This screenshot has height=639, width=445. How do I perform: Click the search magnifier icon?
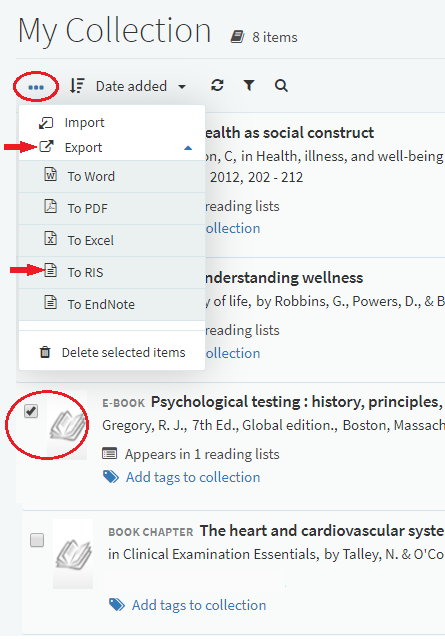(x=281, y=86)
